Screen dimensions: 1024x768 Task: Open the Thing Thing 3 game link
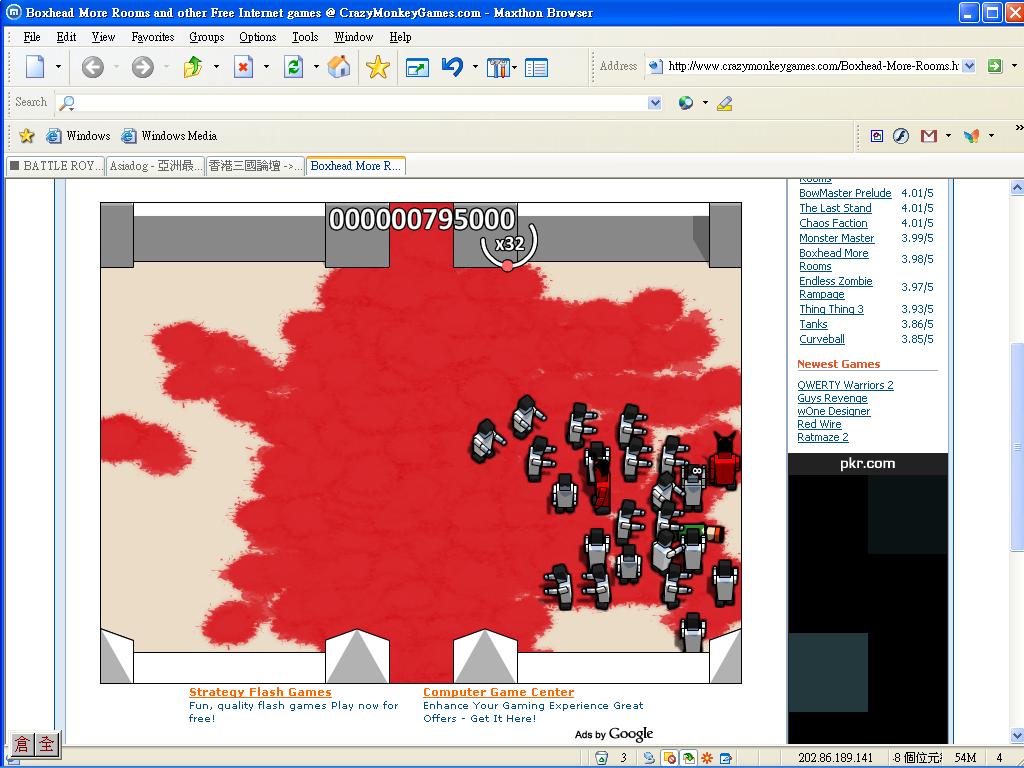pos(831,310)
